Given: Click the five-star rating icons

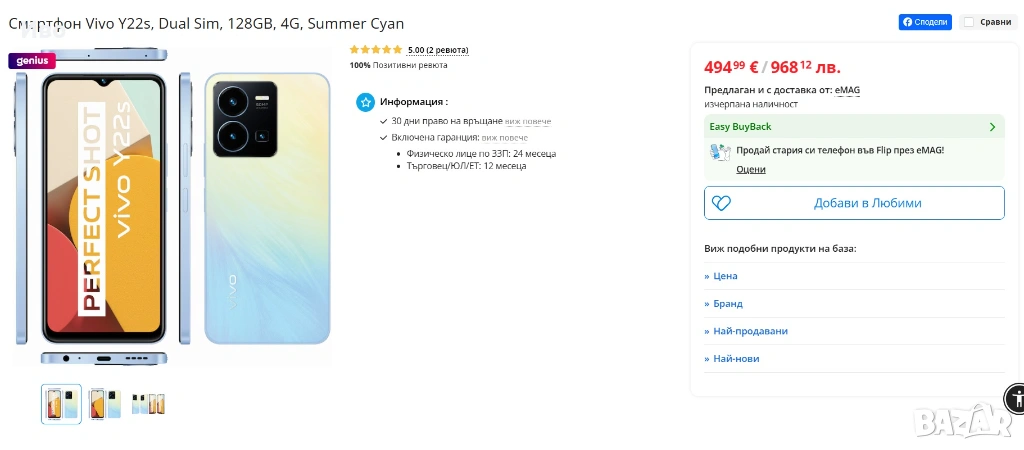Looking at the screenshot, I should (x=376, y=49).
